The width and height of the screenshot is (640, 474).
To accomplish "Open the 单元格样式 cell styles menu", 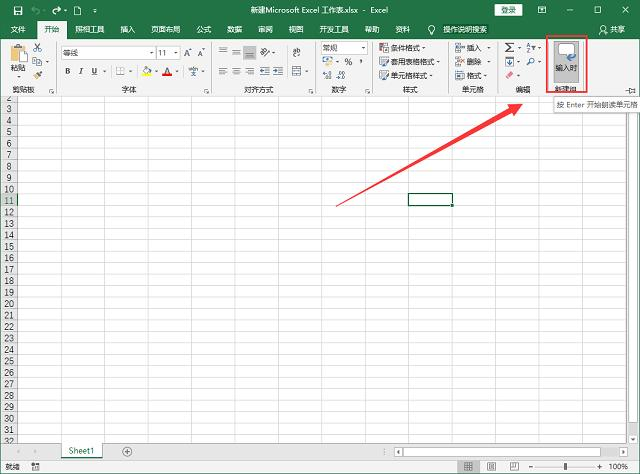I will (406, 76).
